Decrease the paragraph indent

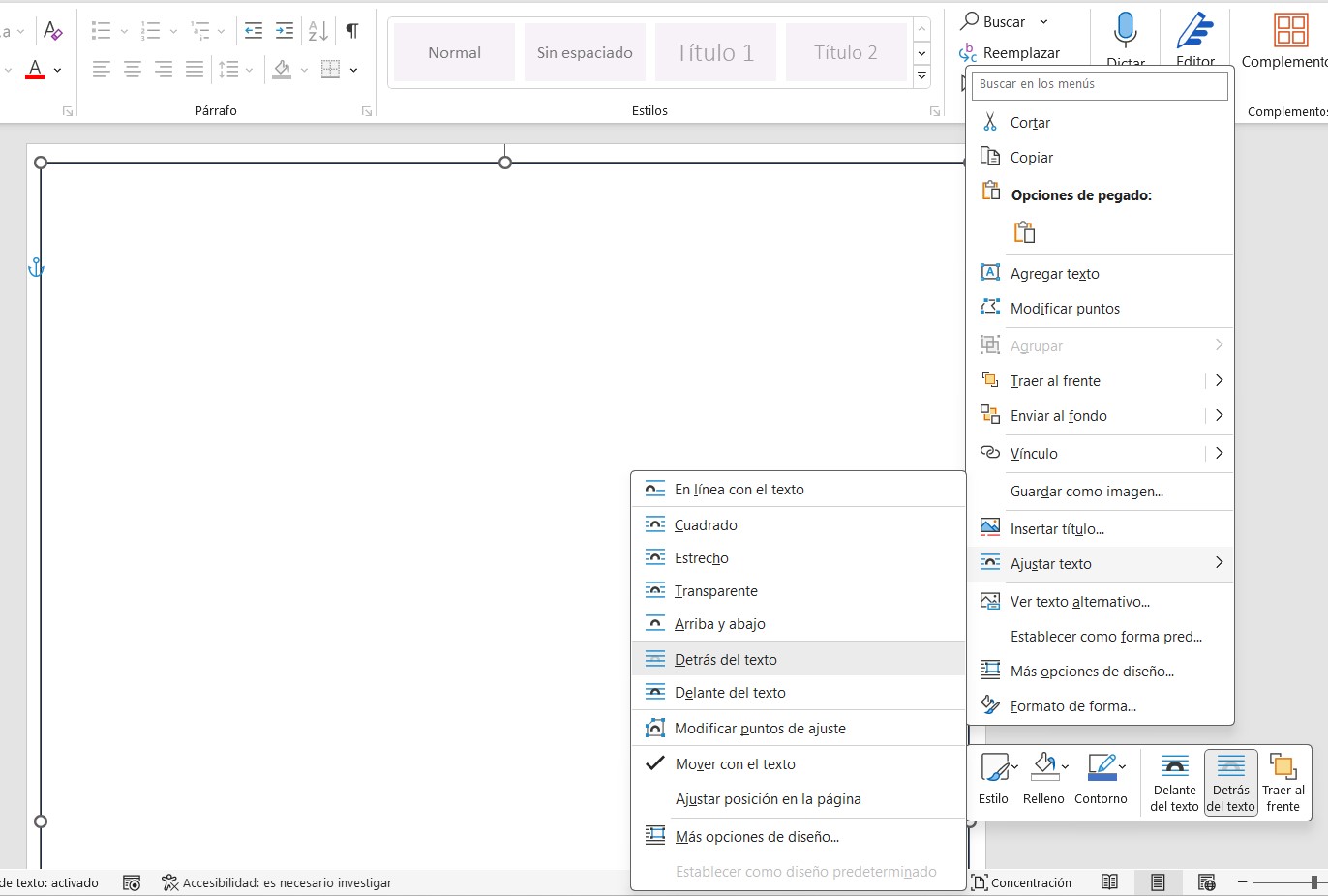click(x=254, y=31)
